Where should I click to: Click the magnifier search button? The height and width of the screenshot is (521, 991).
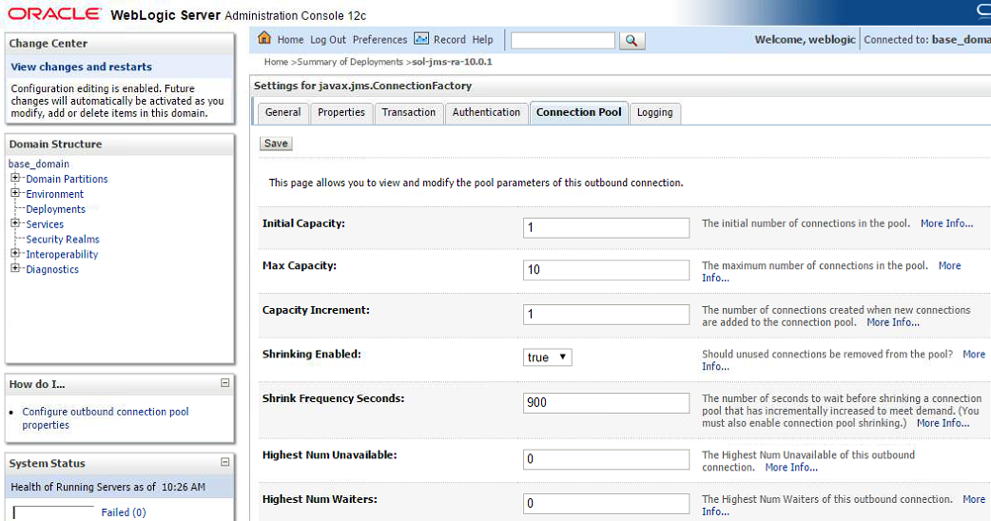coord(632,41)
